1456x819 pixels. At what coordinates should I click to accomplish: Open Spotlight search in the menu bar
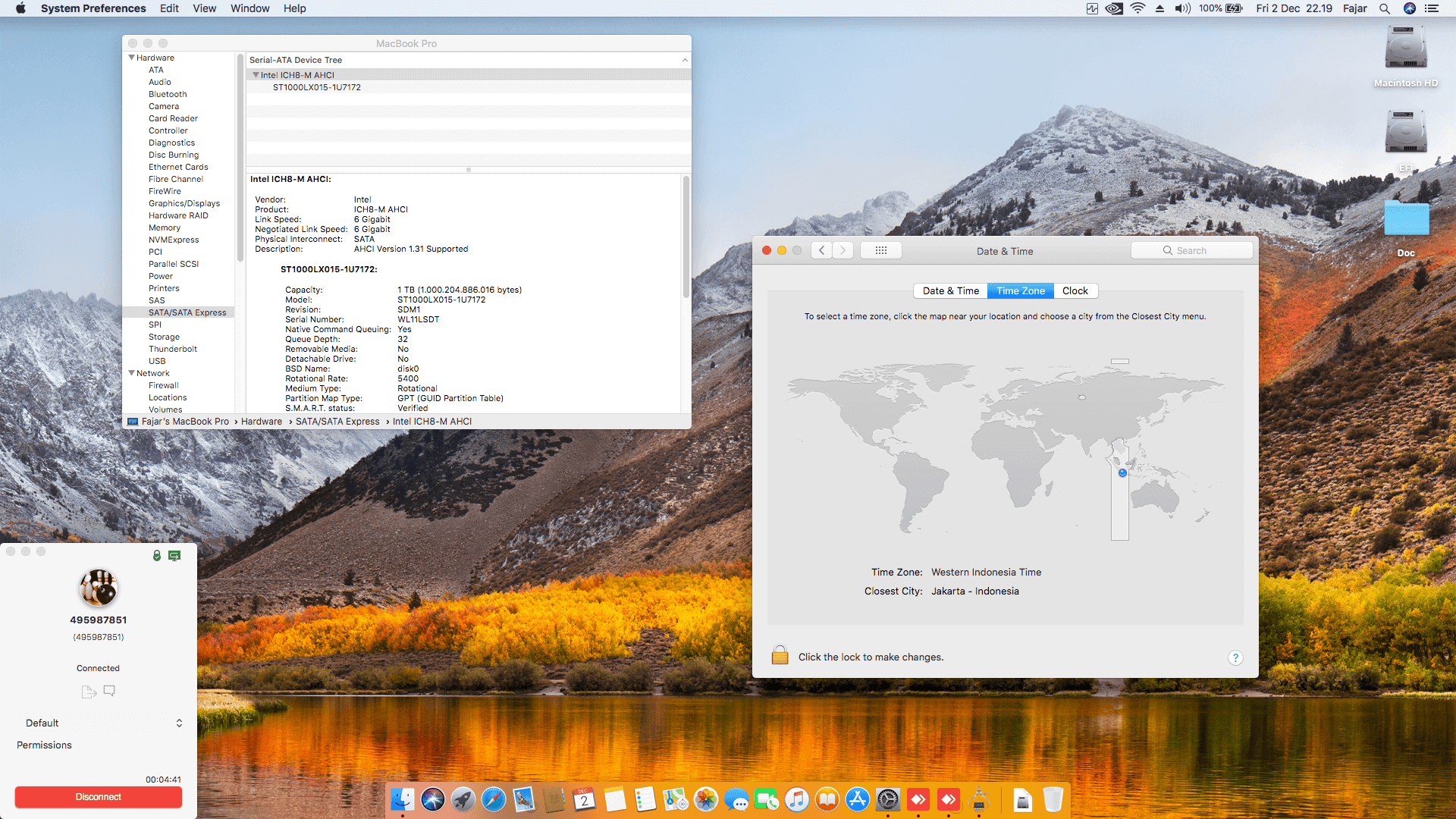click(x=1385, y=8)
